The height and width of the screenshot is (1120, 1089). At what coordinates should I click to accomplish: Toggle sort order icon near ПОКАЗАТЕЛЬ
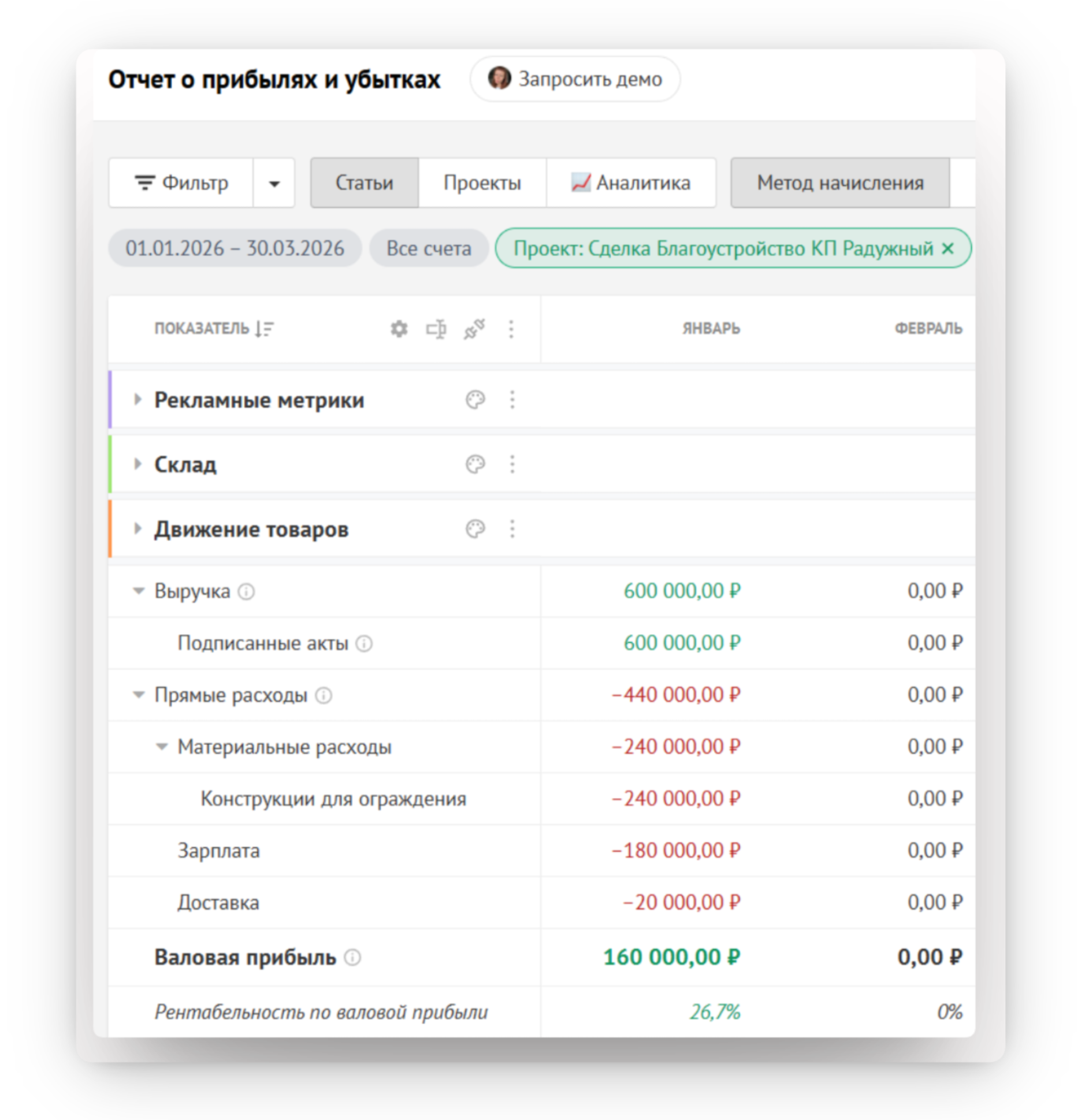pos(265,329)
